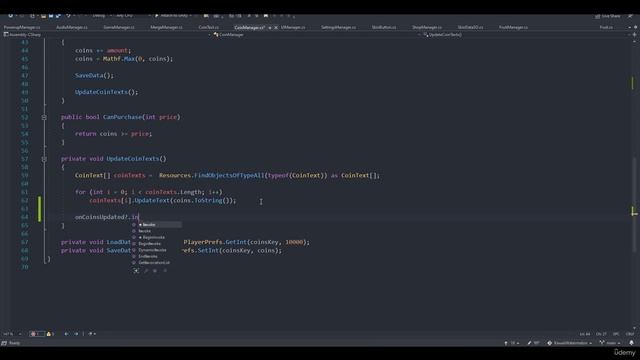Image resolution: width=640 pixels, height=360 pixels.
Task: Switch to the FruitManager.cs tab
Action: [513, 27]
